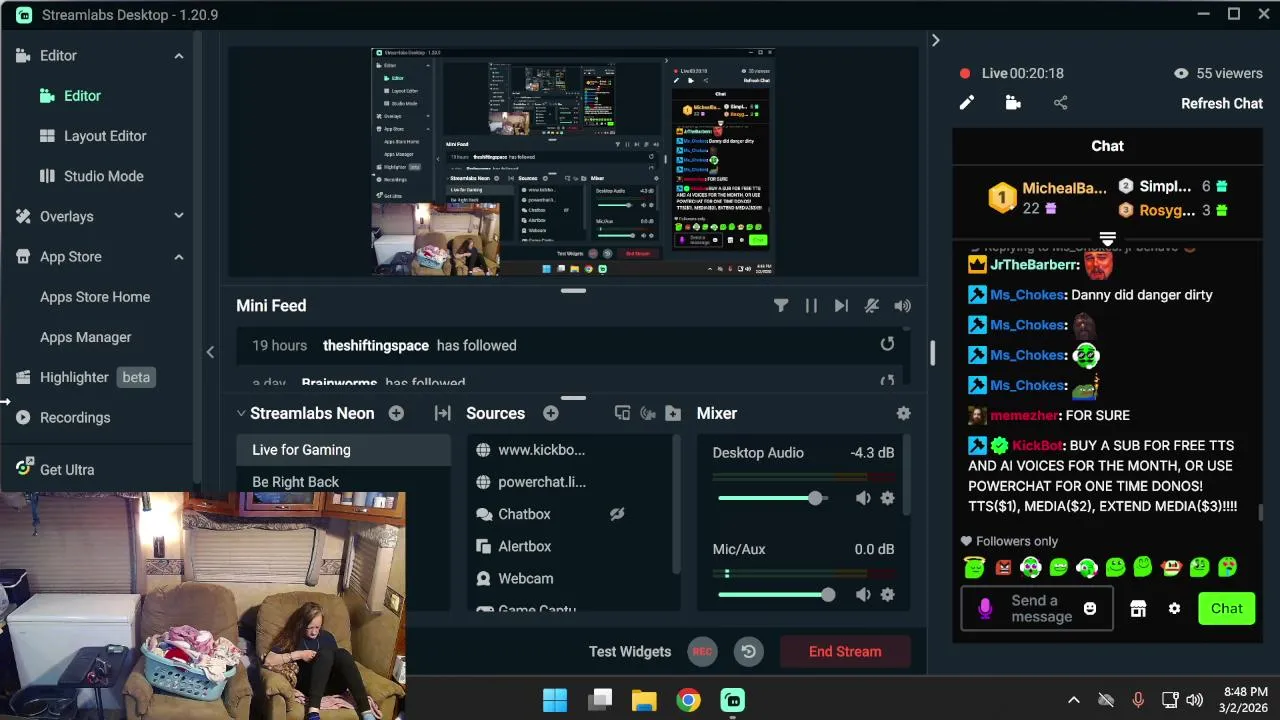Select the Be Right Back scene
Image resolution: width=1280 pixels, height=720 pixels.
343,482
